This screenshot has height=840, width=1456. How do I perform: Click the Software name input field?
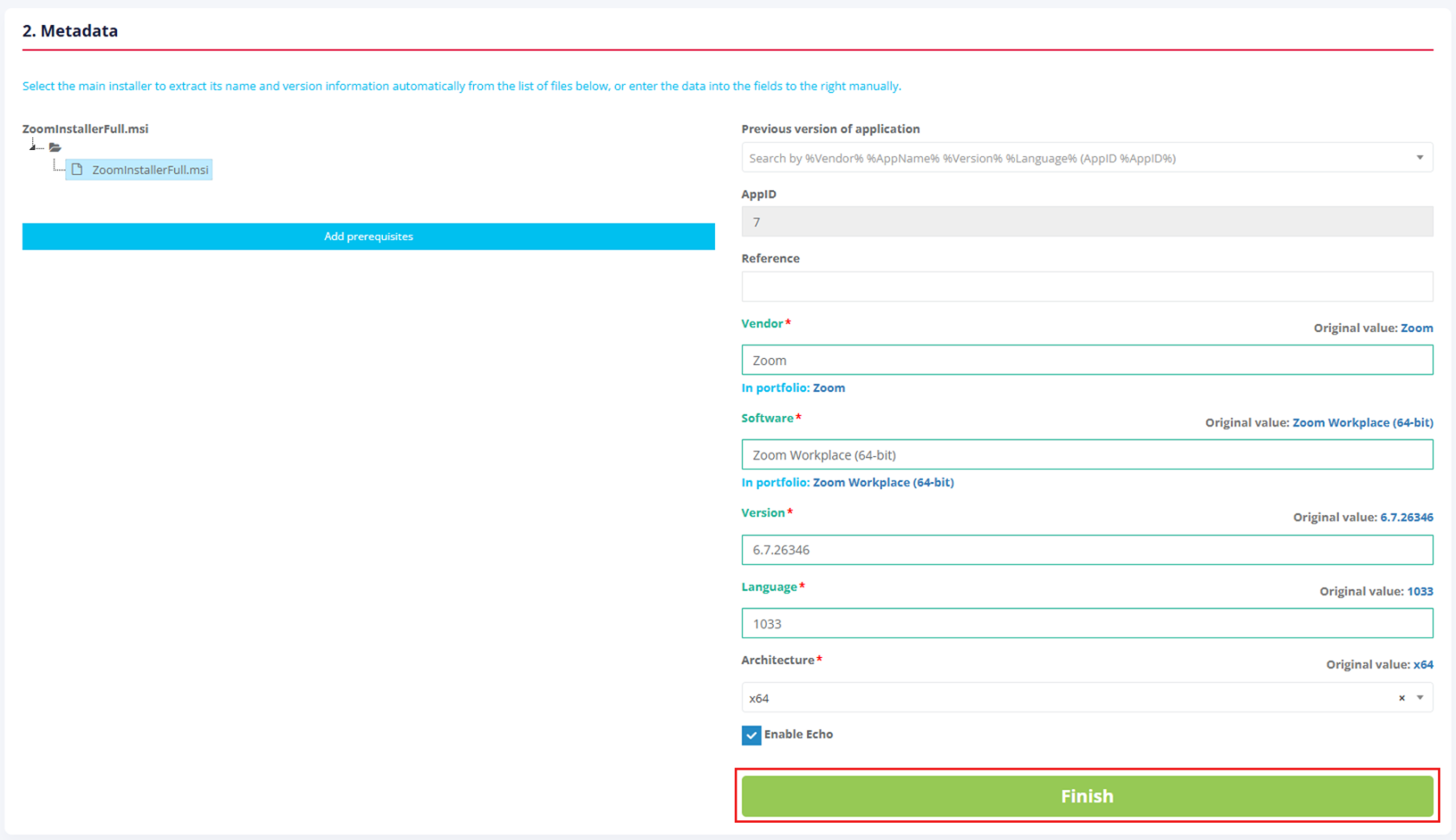1086,455
